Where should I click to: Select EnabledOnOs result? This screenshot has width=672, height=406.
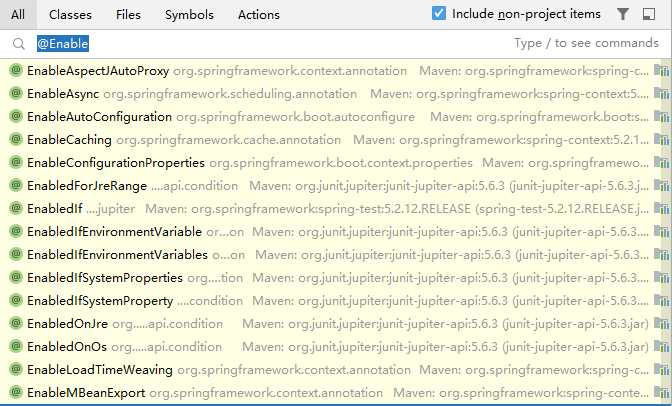click(336, 347)
